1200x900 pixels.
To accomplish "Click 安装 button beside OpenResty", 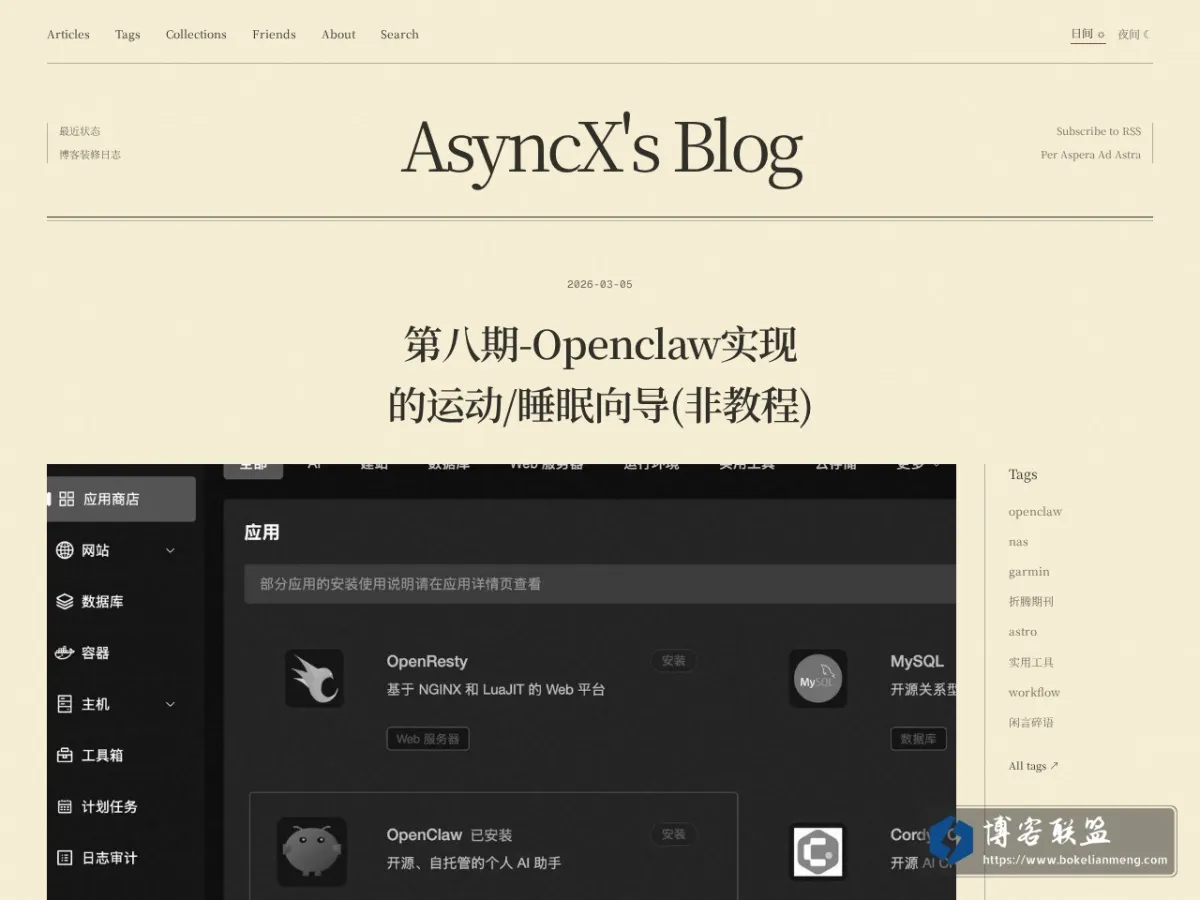I will point(674,661).
